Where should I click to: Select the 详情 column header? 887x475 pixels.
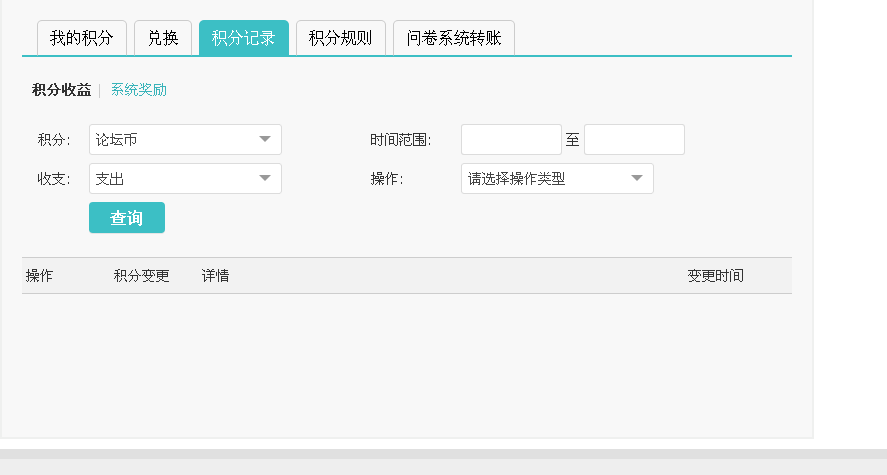coord(215,276)
